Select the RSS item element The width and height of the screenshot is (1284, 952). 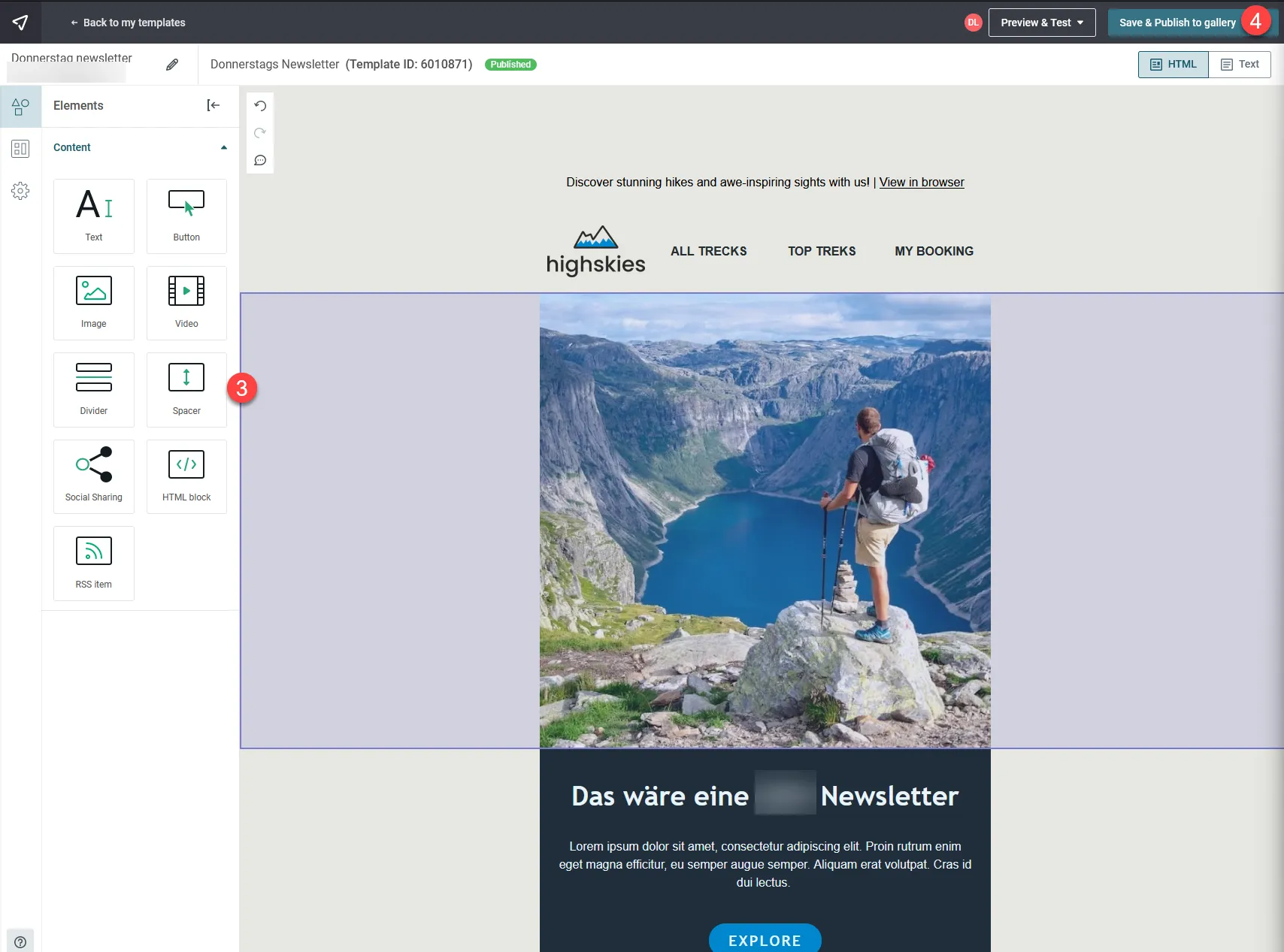pos(94,564)
